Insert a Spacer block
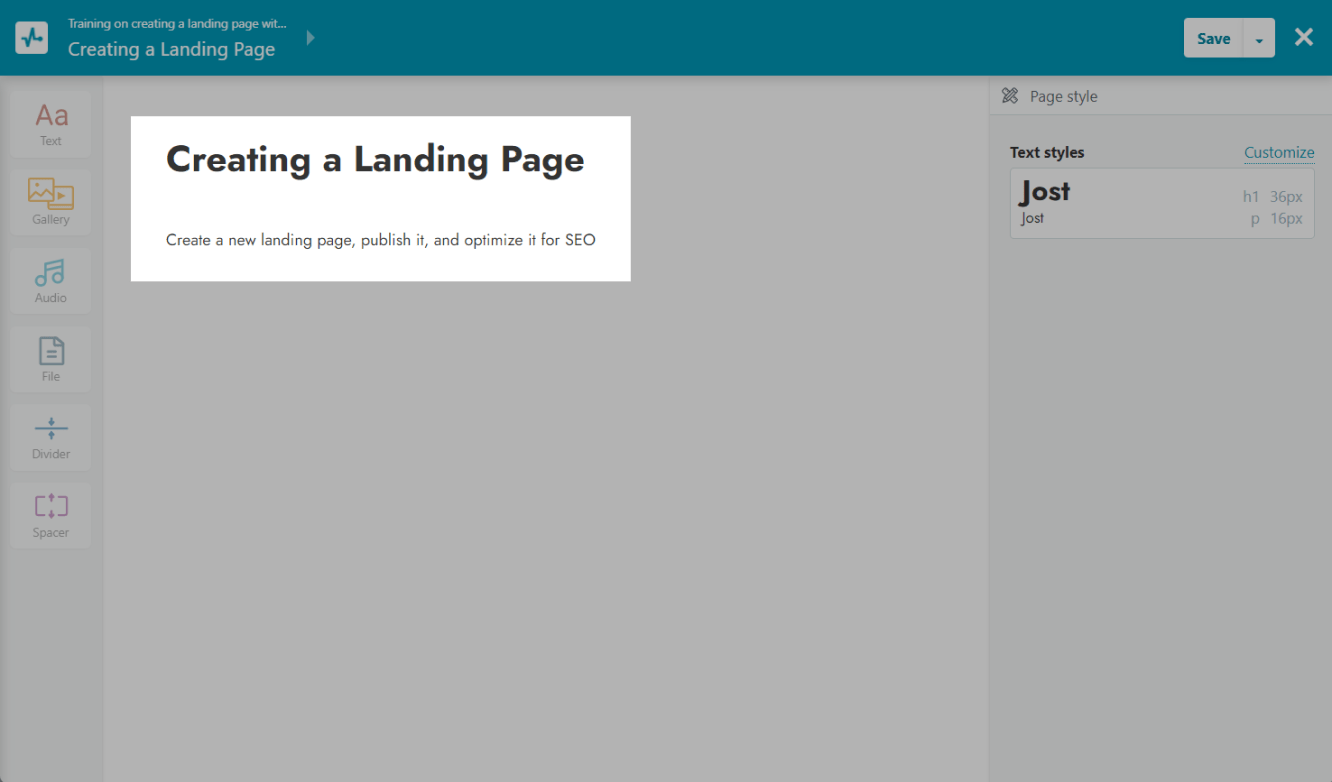1332x782 pixels. [x=50, y=515]
